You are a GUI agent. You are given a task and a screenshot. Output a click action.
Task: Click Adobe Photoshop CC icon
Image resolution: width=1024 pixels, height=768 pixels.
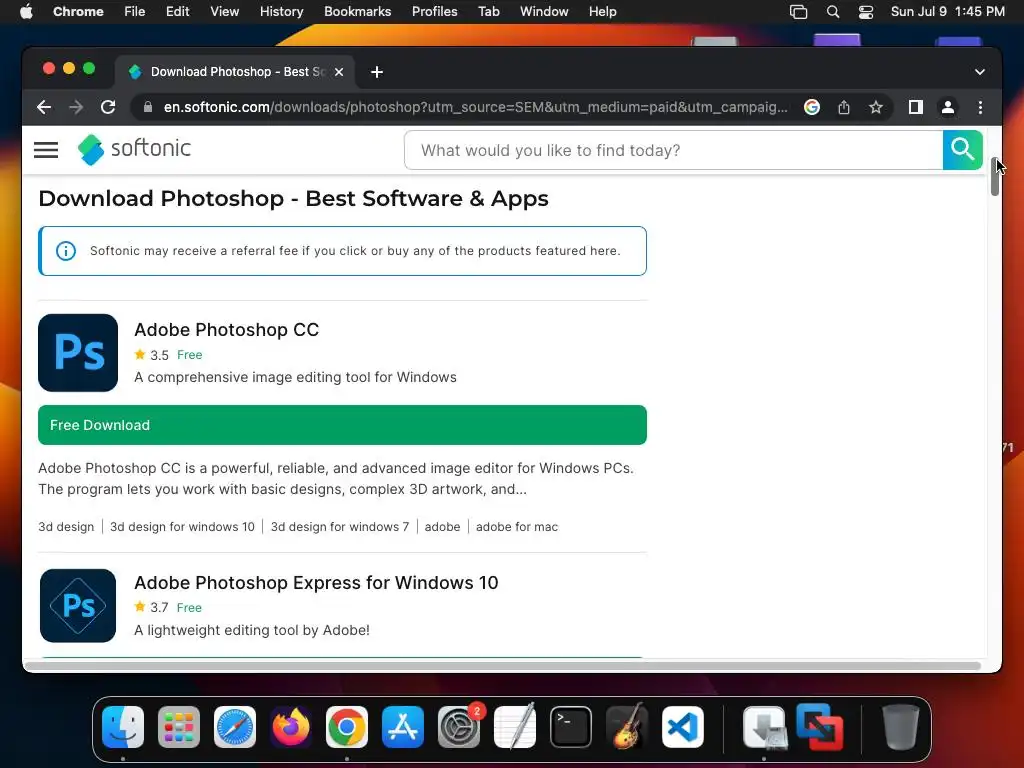78,353
